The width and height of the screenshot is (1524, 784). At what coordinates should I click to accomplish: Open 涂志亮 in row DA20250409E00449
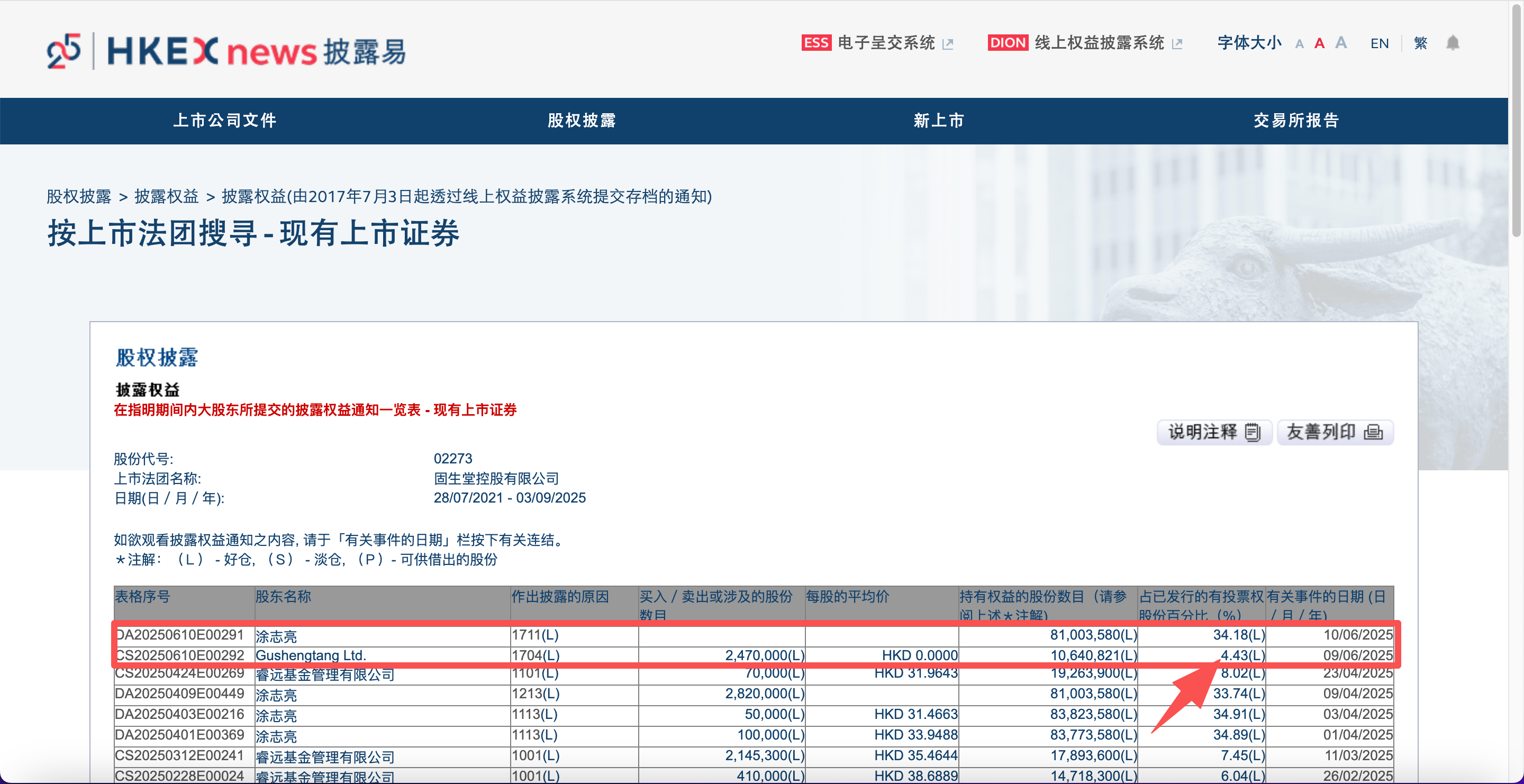click(276, 695)
